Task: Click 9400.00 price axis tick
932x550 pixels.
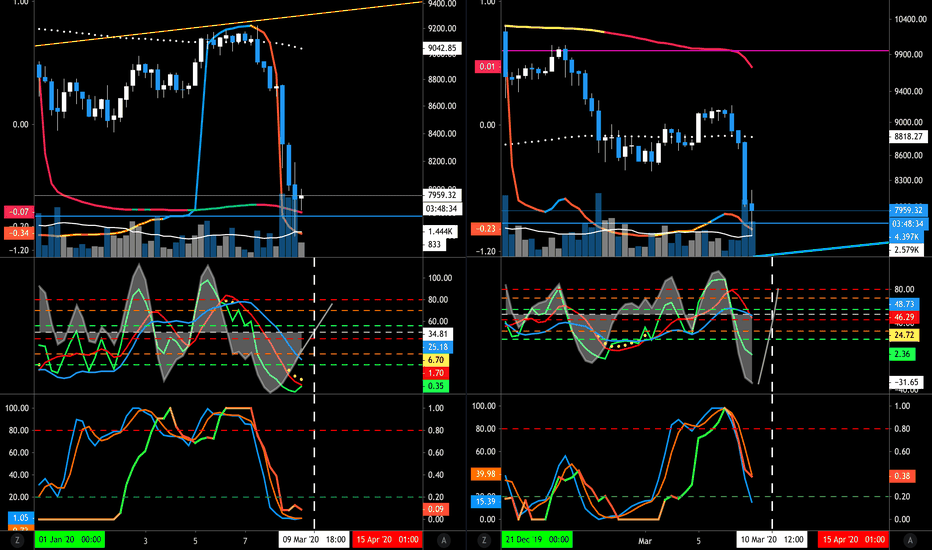Action: pyautogui.click(x=442, y=4)
